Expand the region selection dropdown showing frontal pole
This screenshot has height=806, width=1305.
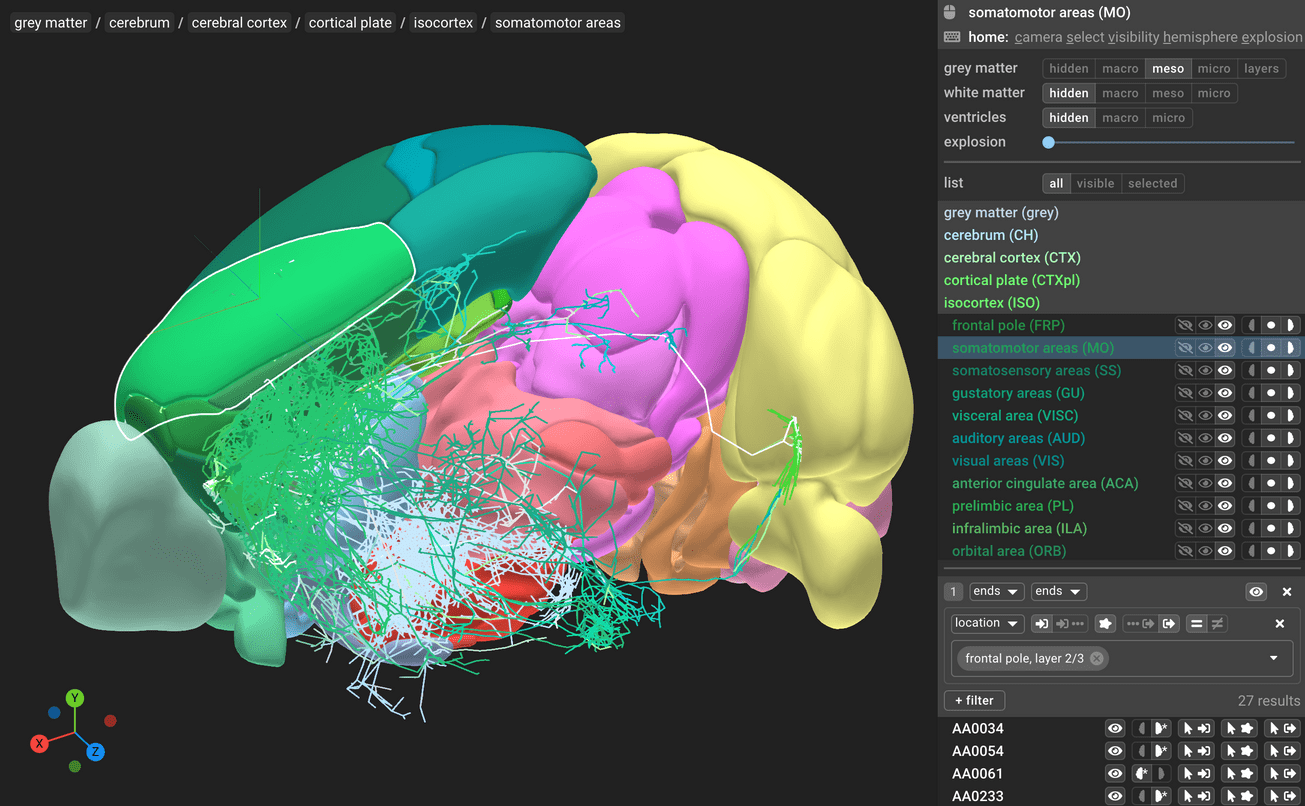1273,658
